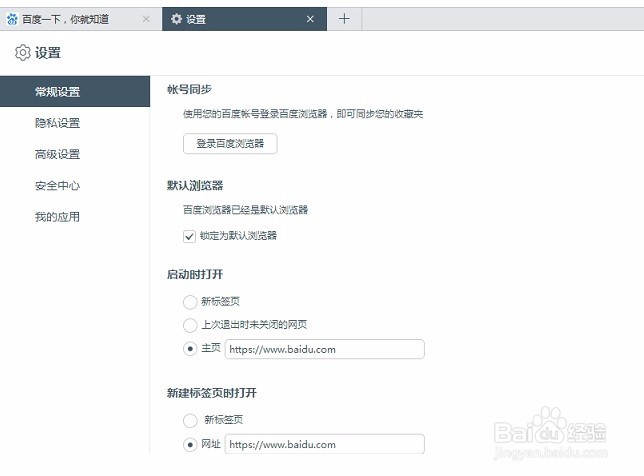644x476 pixels.
Task: Select 新标签页 under 新建标签页时打开
Action: (190, 420)
